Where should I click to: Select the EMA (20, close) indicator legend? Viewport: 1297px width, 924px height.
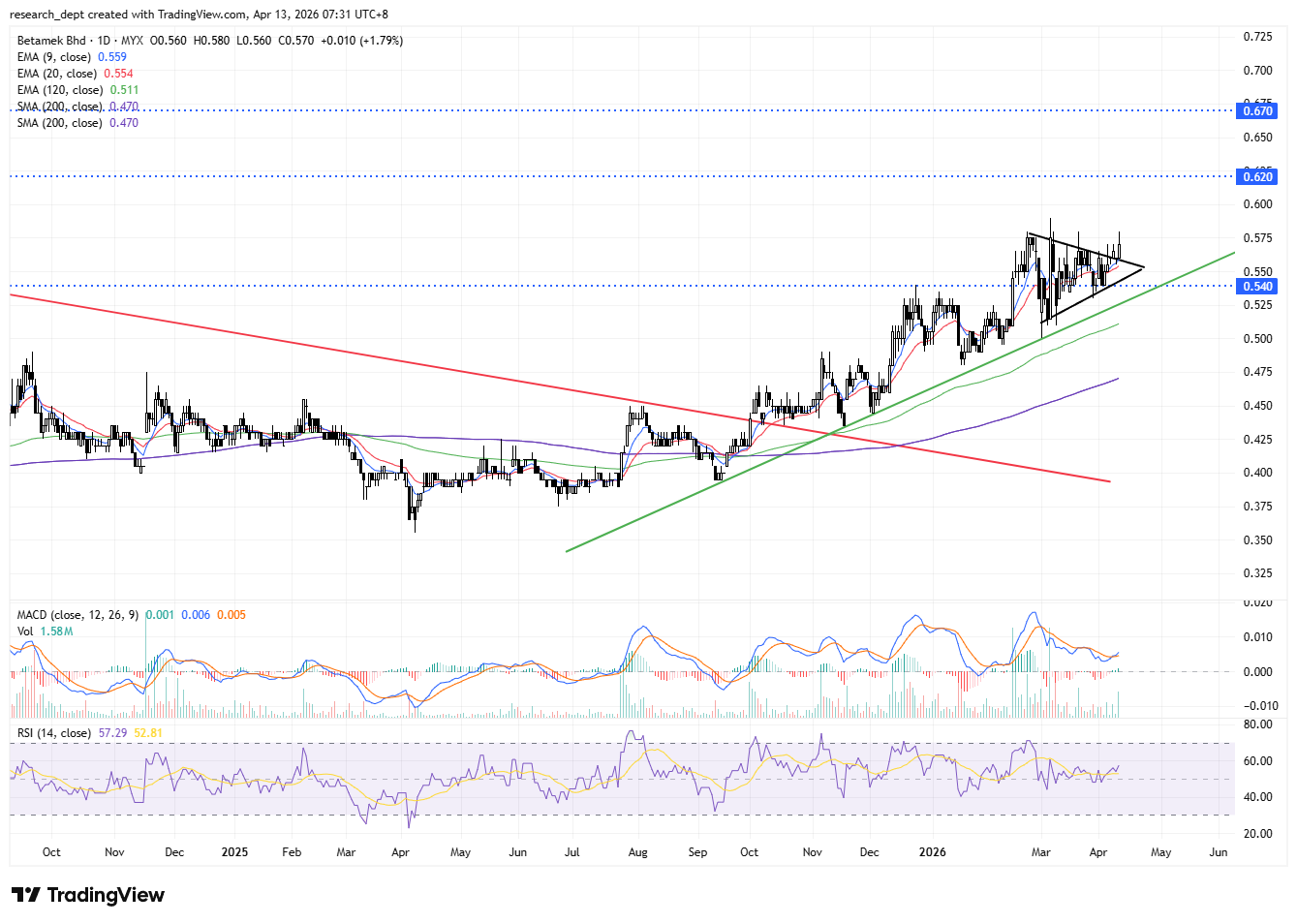click(x=56, y=74)
